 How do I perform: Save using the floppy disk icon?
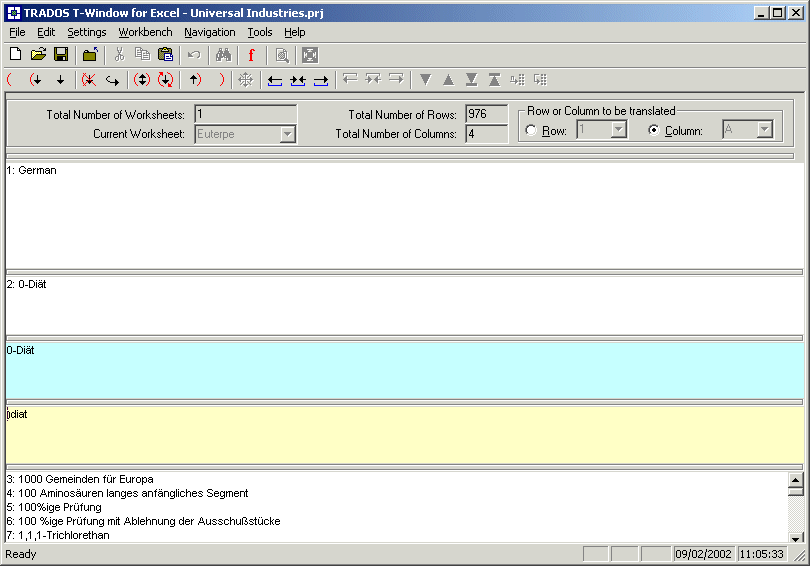pos(61,55)
